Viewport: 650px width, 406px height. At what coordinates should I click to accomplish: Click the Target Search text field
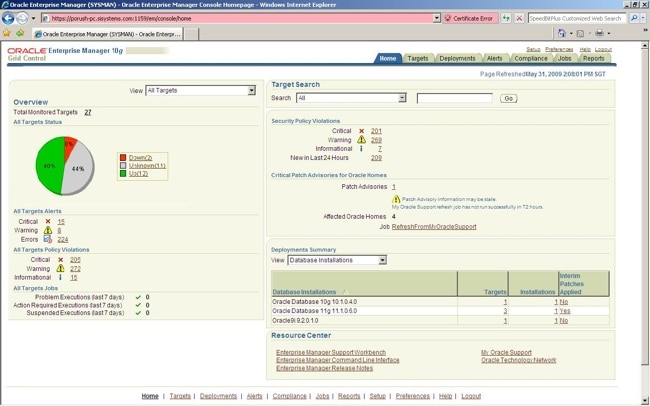click(454, 98)
